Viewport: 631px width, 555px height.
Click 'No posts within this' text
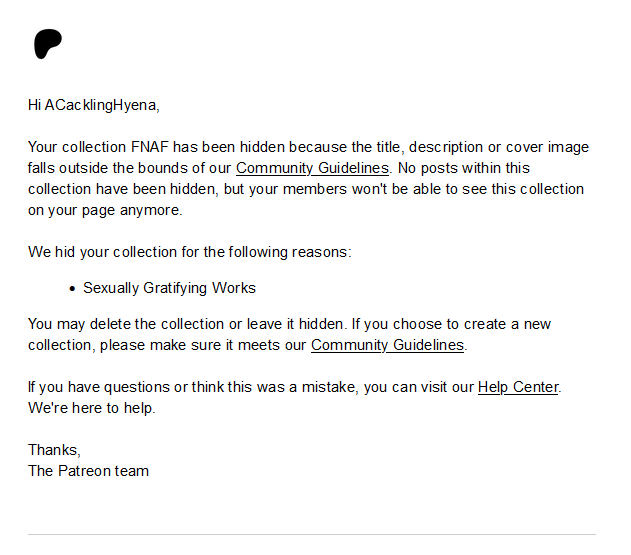[x=464, y=168]
